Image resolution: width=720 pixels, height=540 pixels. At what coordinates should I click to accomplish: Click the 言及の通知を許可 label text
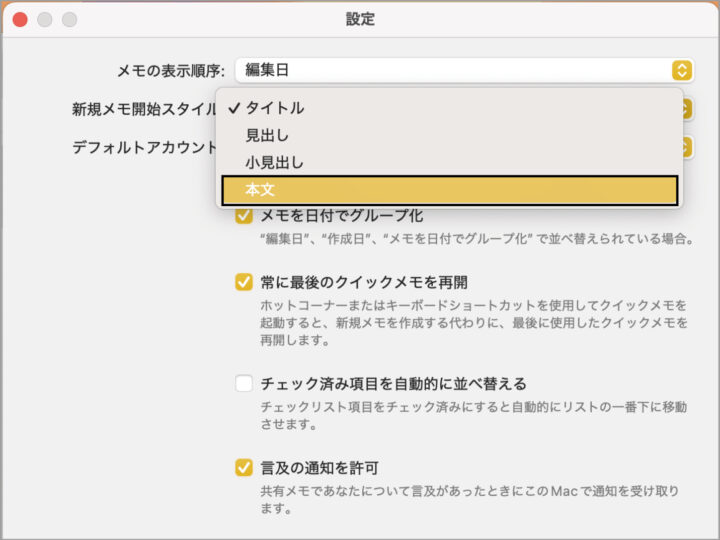coord(319,468)
